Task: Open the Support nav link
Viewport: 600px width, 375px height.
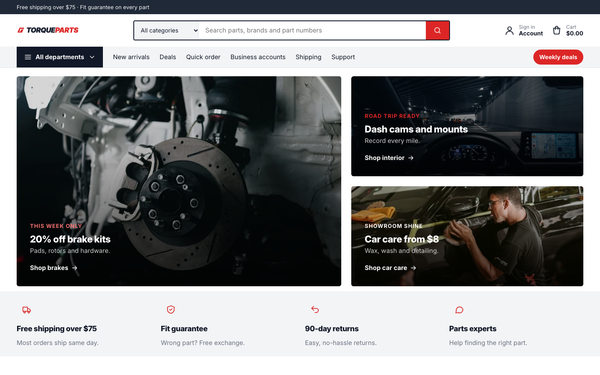Action: (x=343, y=57)
